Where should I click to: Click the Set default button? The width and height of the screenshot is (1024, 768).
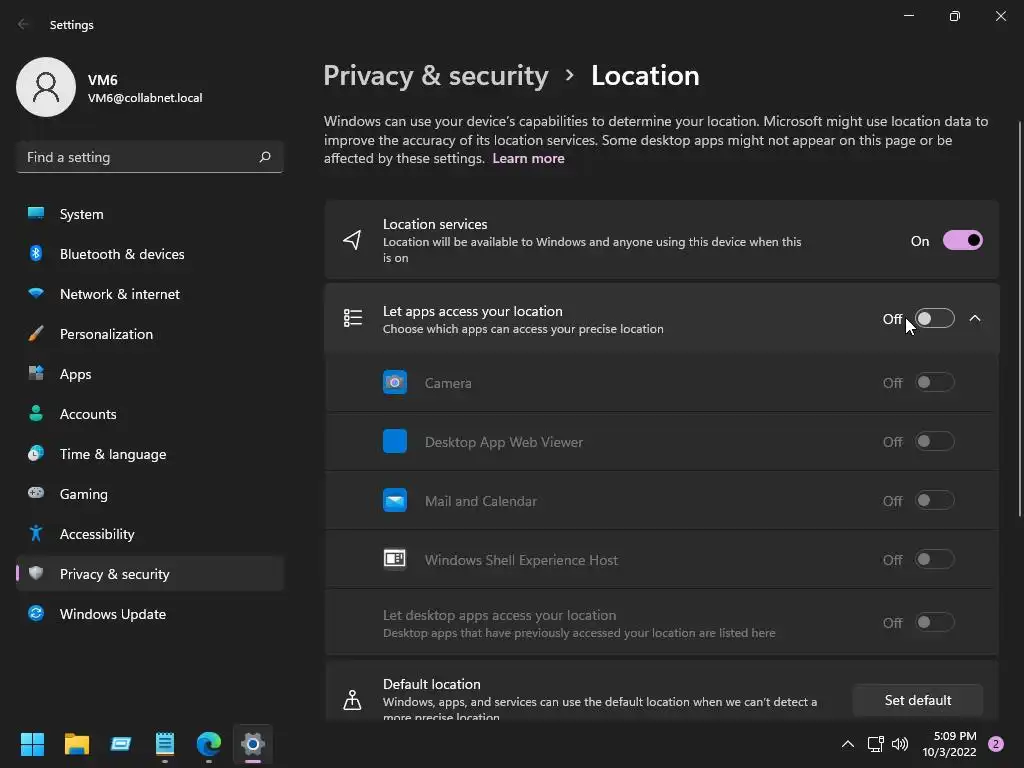[x=917, y=700]
